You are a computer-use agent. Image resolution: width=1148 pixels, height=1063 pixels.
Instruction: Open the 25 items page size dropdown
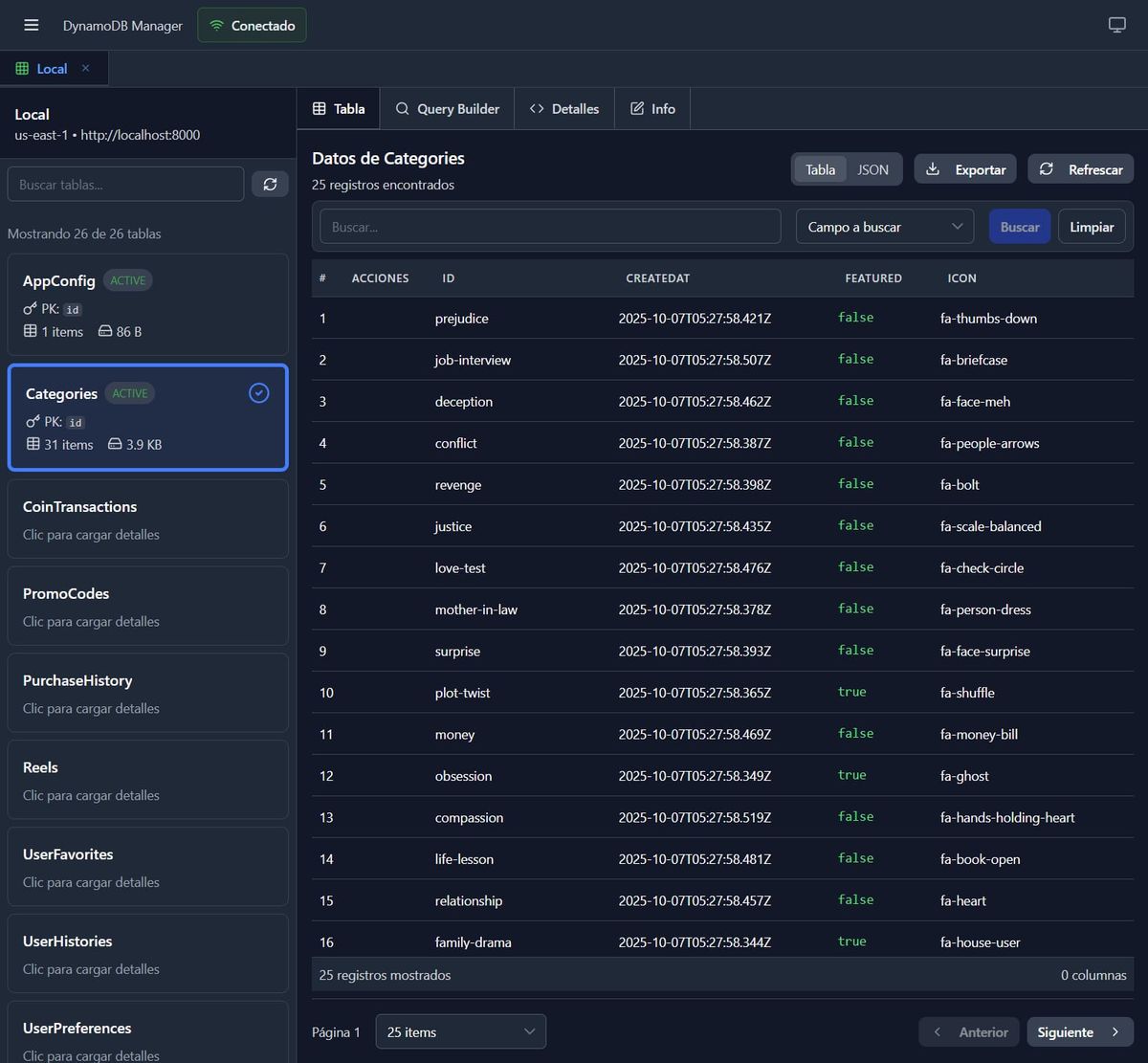[460, 1031]
